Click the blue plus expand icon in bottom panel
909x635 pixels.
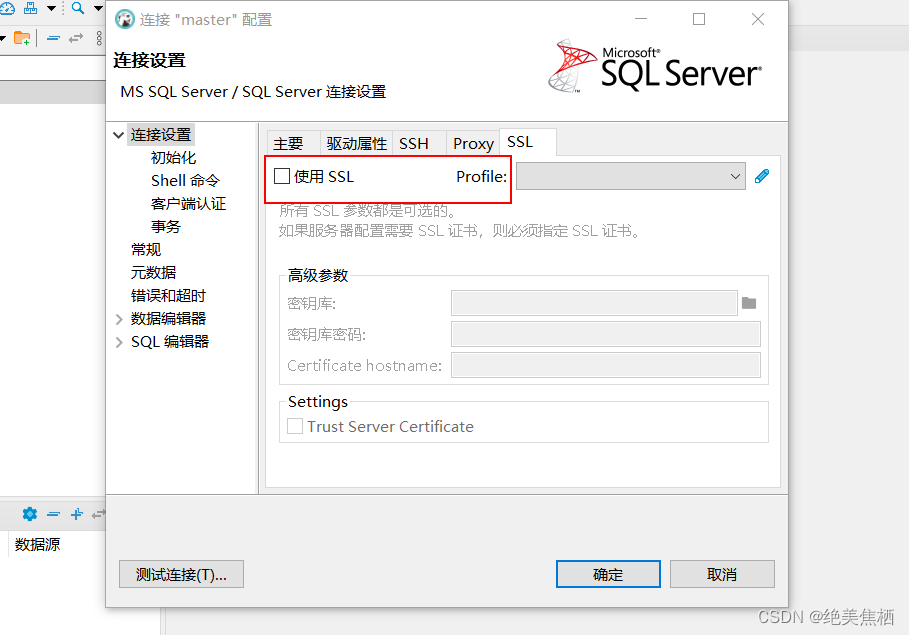click(x=76, y=514)
